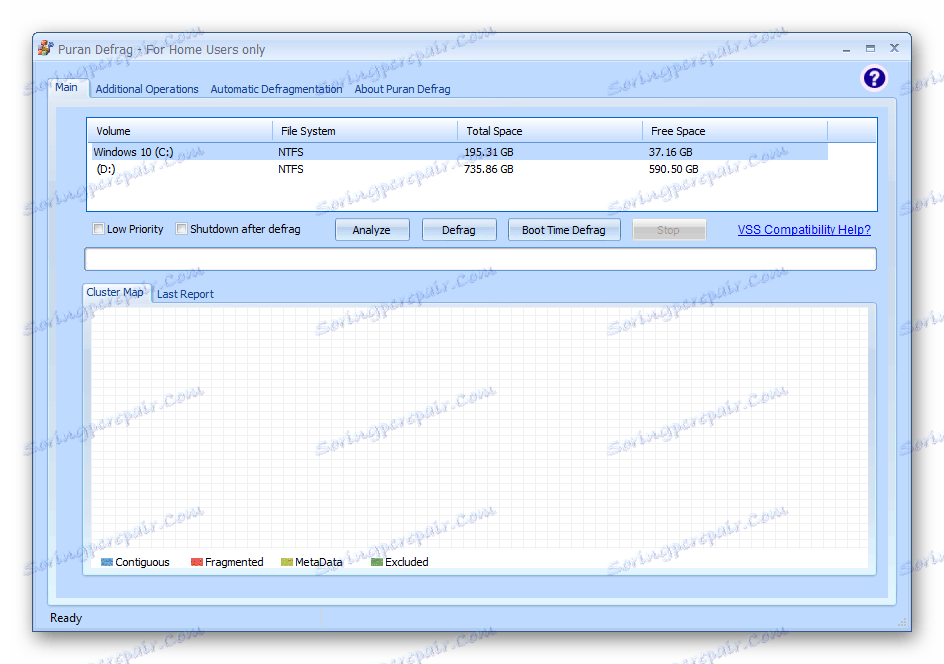Sort by the Free Space column header
This screenshot has height=664, width=944.
click(735, 131)
